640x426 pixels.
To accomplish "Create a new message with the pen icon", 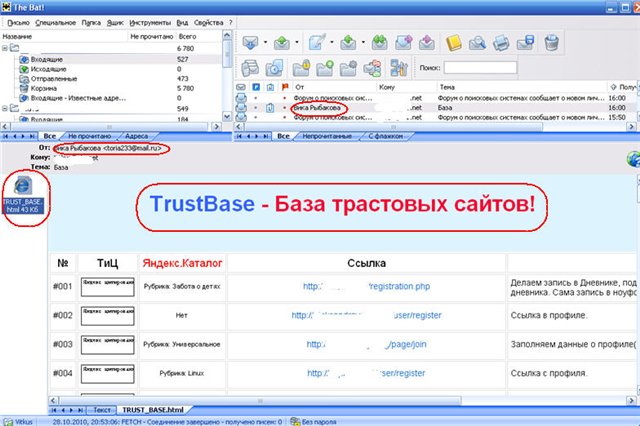I will click(x=317, y=42).
